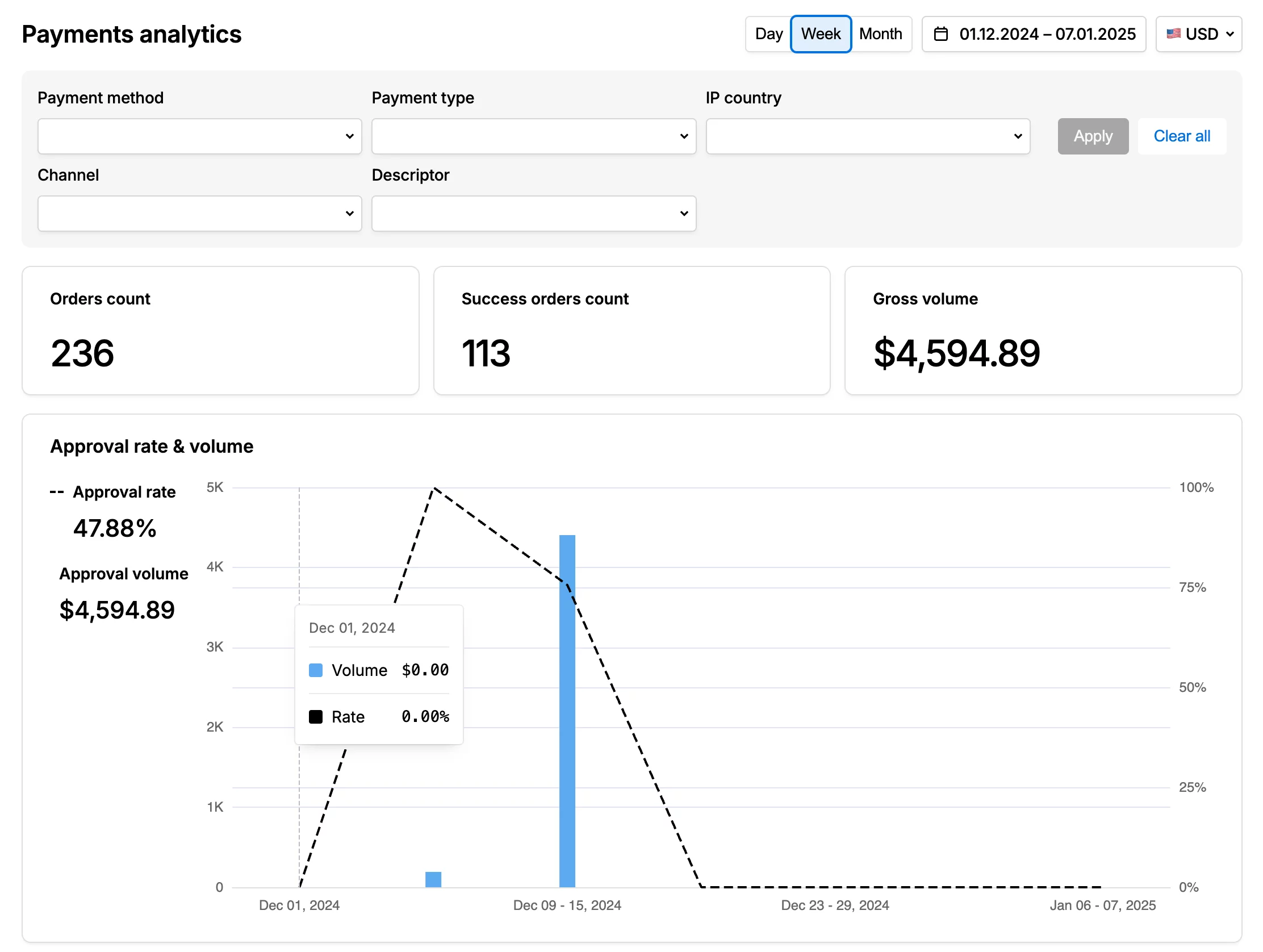The width and height of the screenshot is (1263, 952).
Task: Click the Orders count card showing 236
Action: coord(220,330)
